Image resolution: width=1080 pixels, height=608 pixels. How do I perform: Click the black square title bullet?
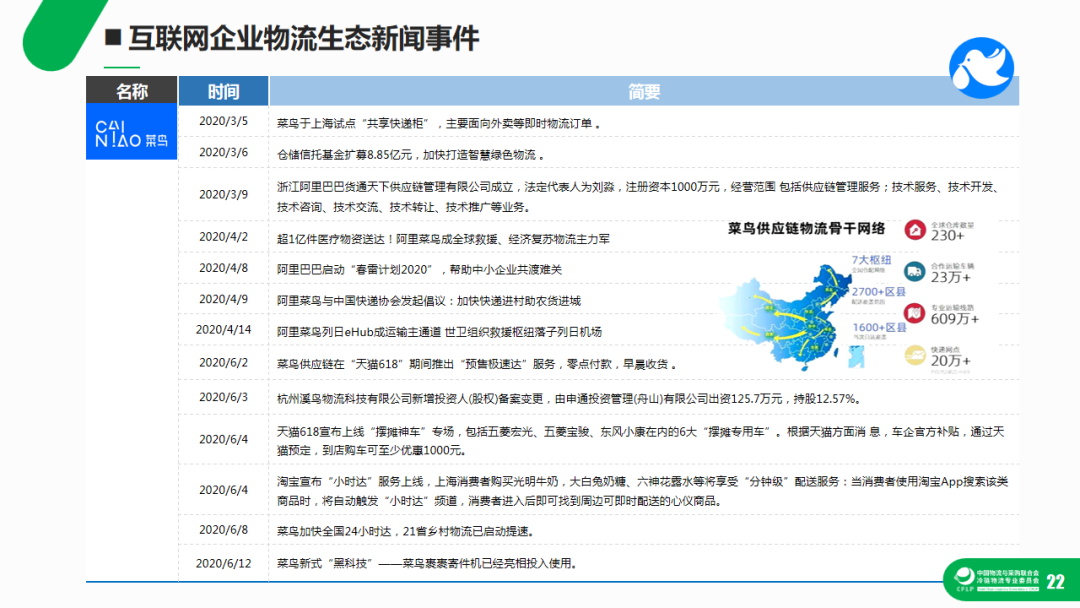pyautogui.click(x=113, y=39)
